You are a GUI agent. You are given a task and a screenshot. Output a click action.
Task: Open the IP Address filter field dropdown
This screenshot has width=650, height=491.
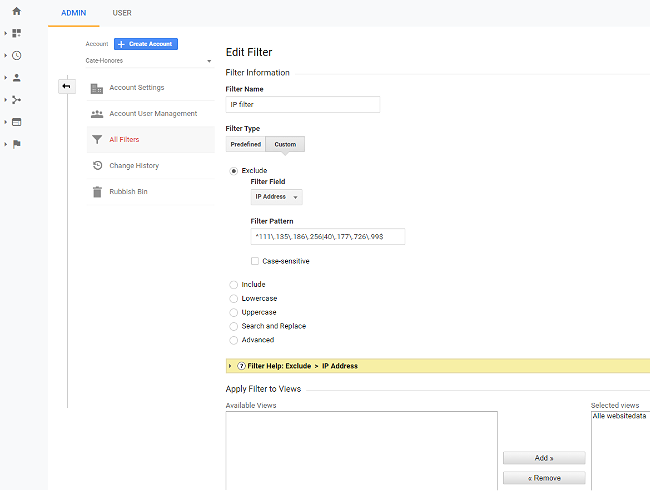(x=276, y=197)
